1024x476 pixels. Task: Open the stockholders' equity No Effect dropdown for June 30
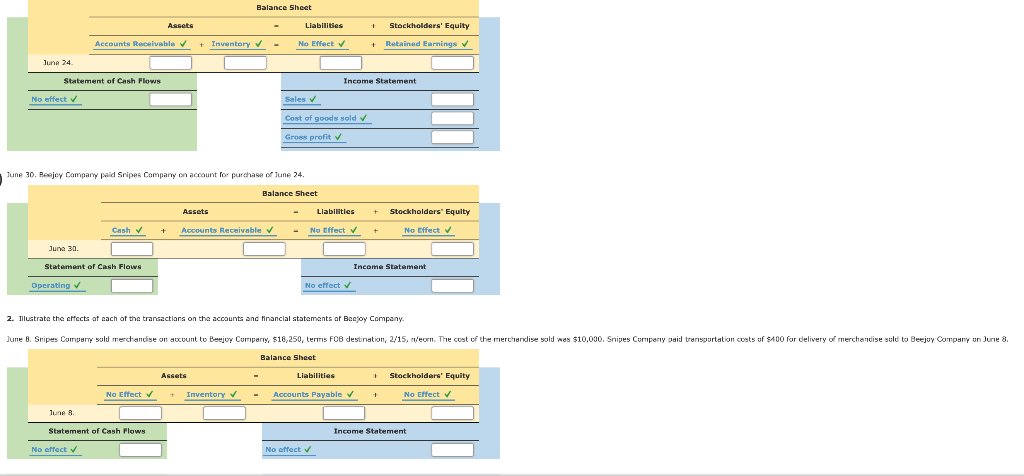[x=428, y=230]
